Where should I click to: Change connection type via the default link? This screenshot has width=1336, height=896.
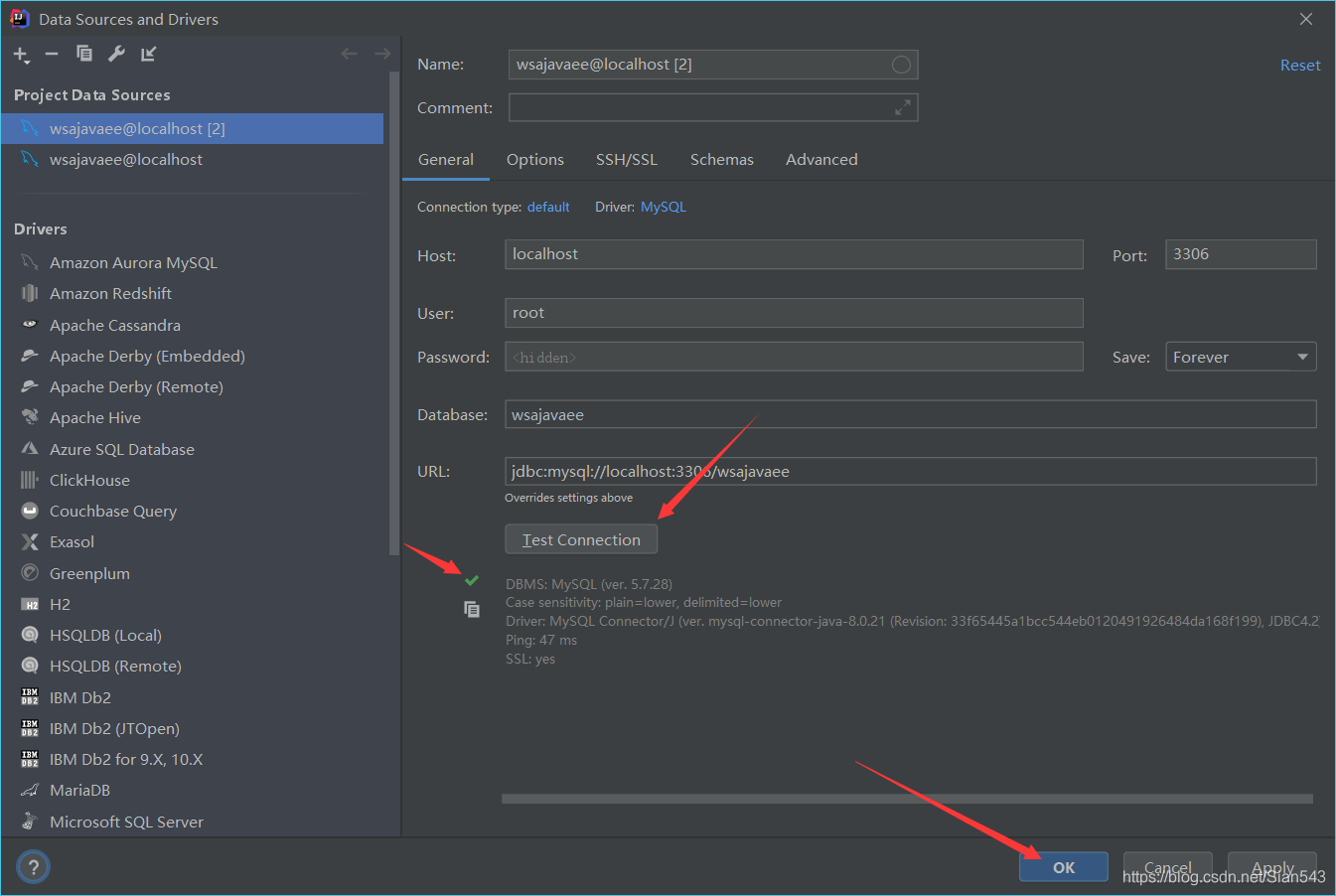click(x=548, y=207)
